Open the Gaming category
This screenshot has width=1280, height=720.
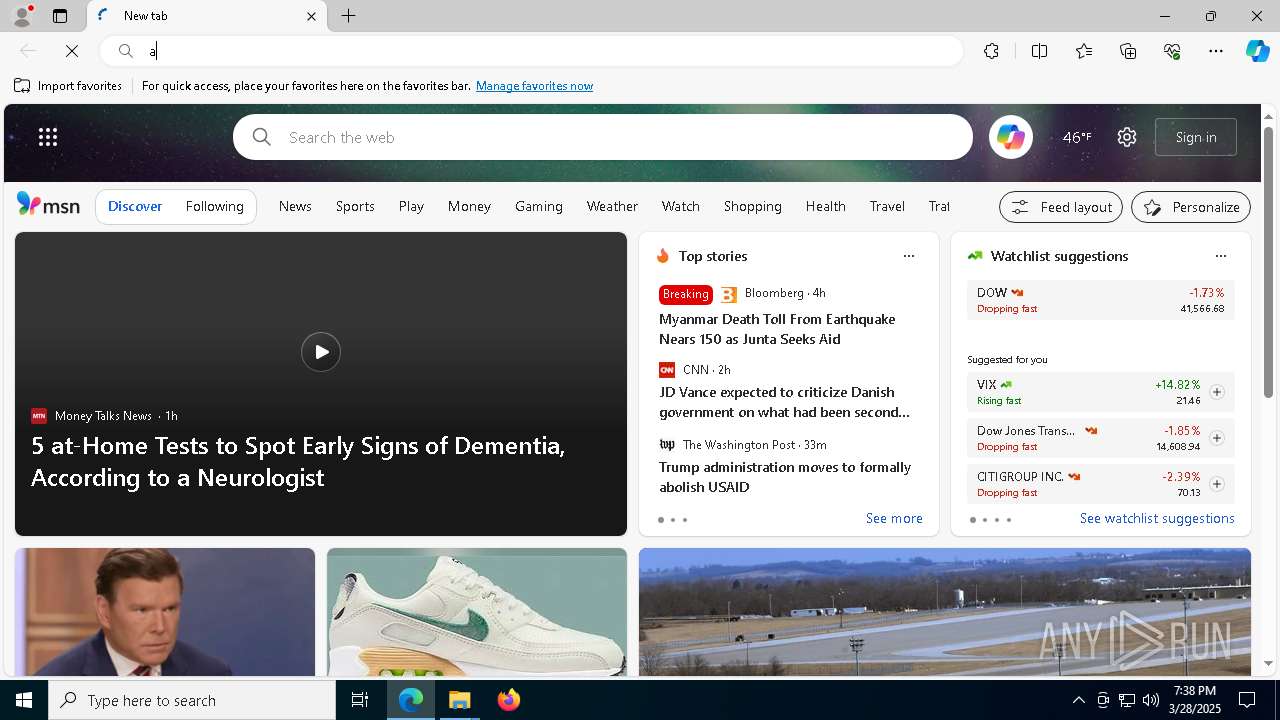[539, 206]
